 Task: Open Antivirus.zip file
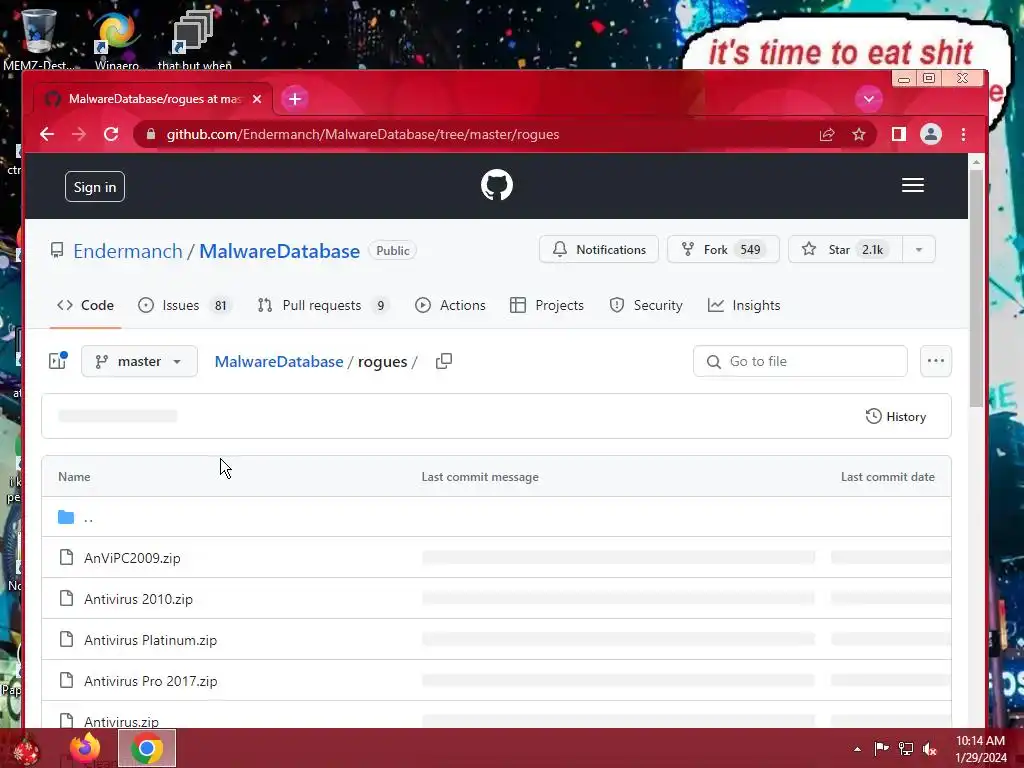[121, 722]
